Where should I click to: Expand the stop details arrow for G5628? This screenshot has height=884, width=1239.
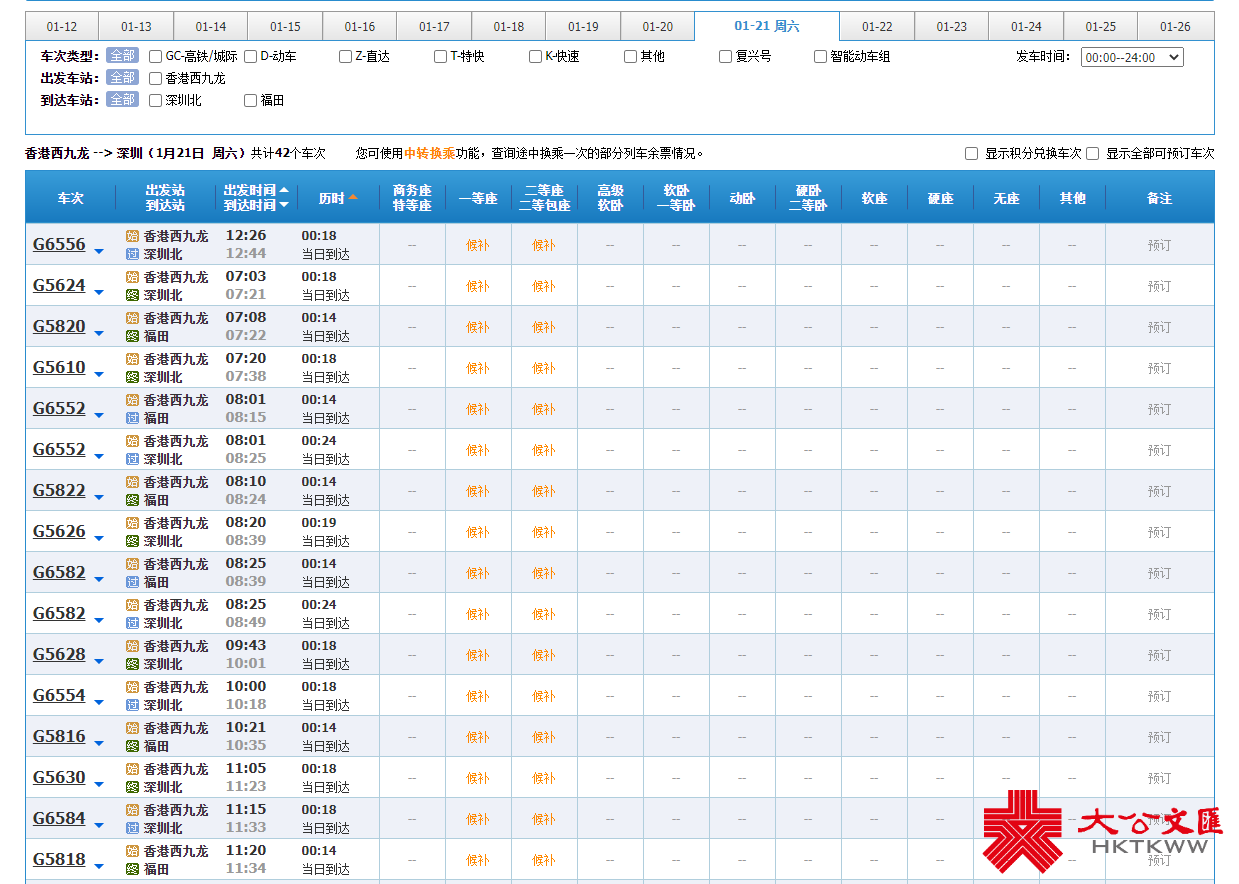(x=99, y=662)
